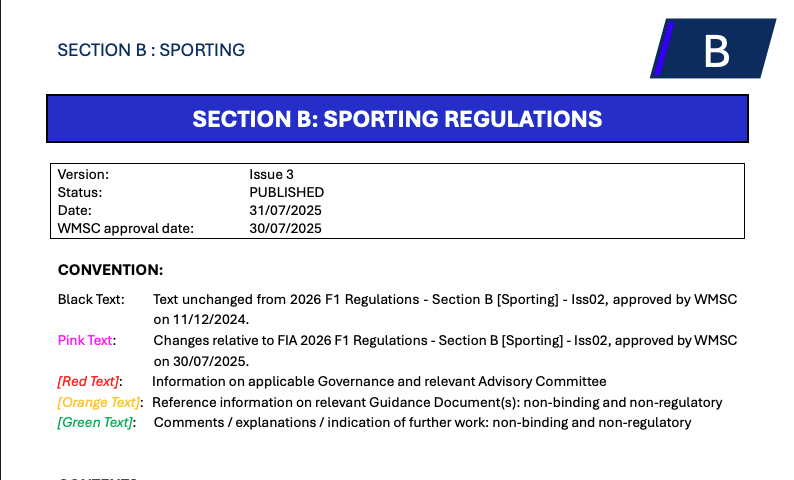Click the approval date value 30/07/2025
Screen dimensions: 794x480
[285, 228]
